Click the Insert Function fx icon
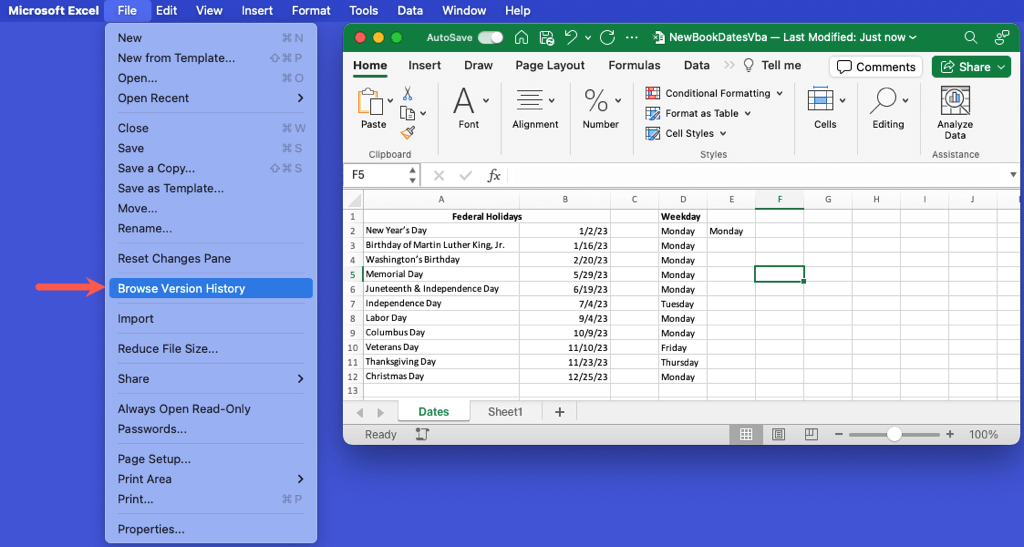The image size is (1024, 547). point(493,175)
